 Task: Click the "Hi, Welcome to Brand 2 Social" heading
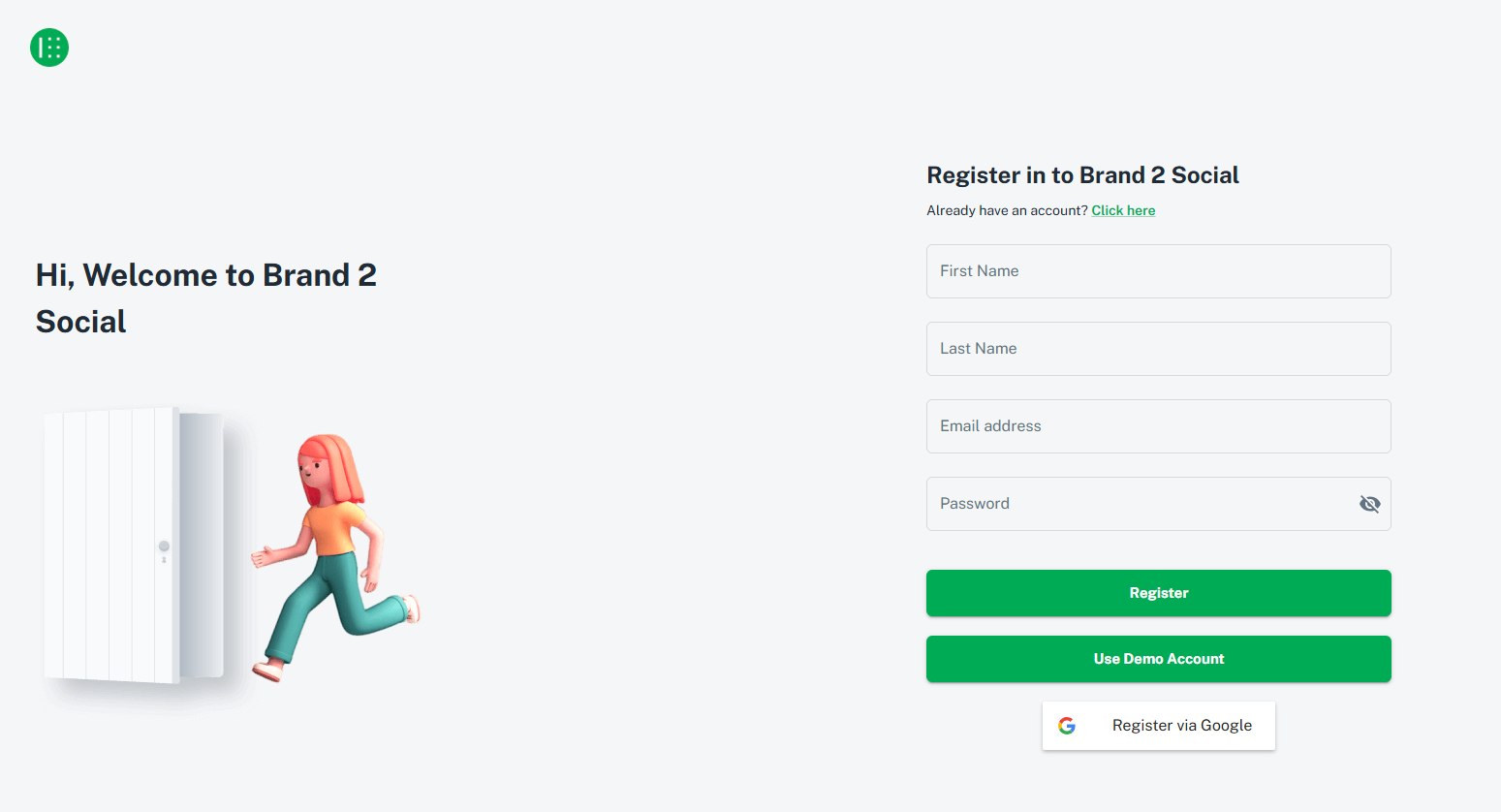(205, 297)
